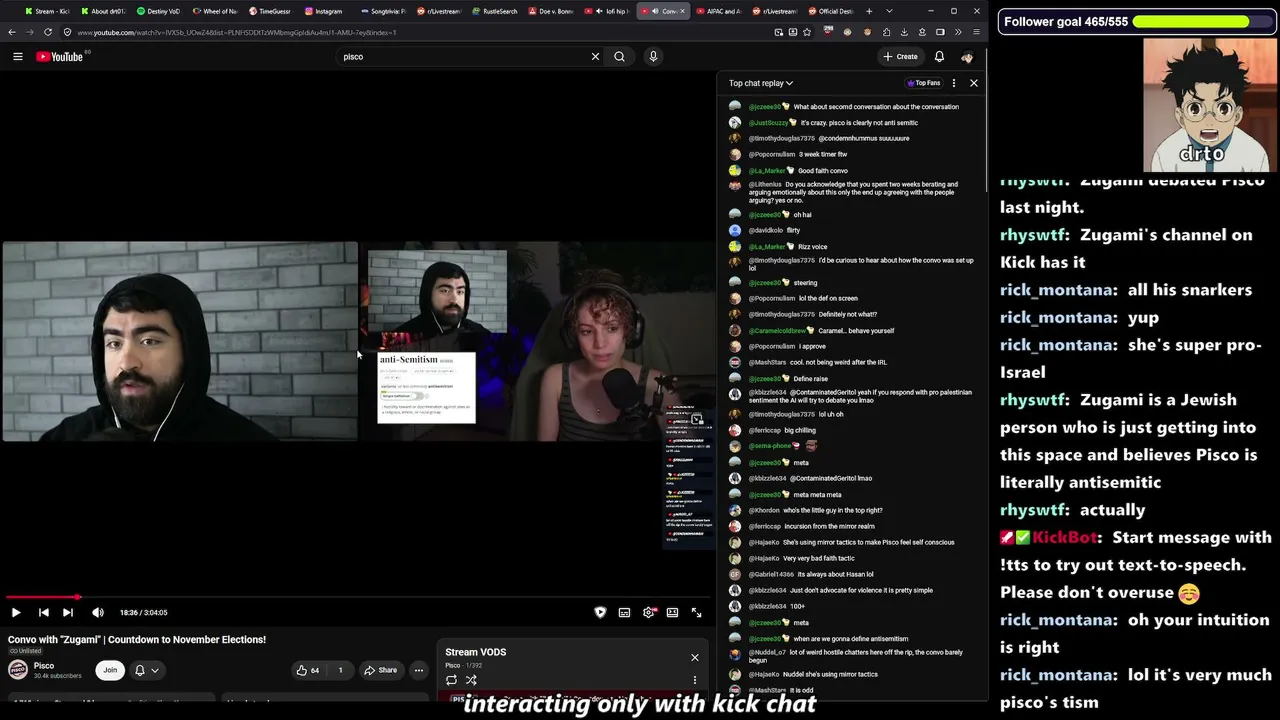Open Stream VODS playlist three-dot menu
Image resolution: width=1280 pixels, height=720 pixels.
[695, 680]
